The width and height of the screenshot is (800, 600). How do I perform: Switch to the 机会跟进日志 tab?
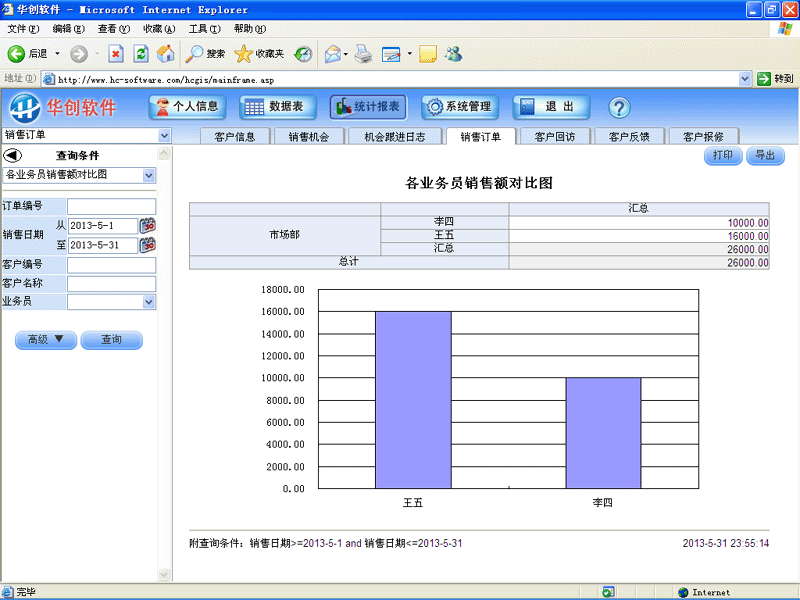(x=394, y=137)
